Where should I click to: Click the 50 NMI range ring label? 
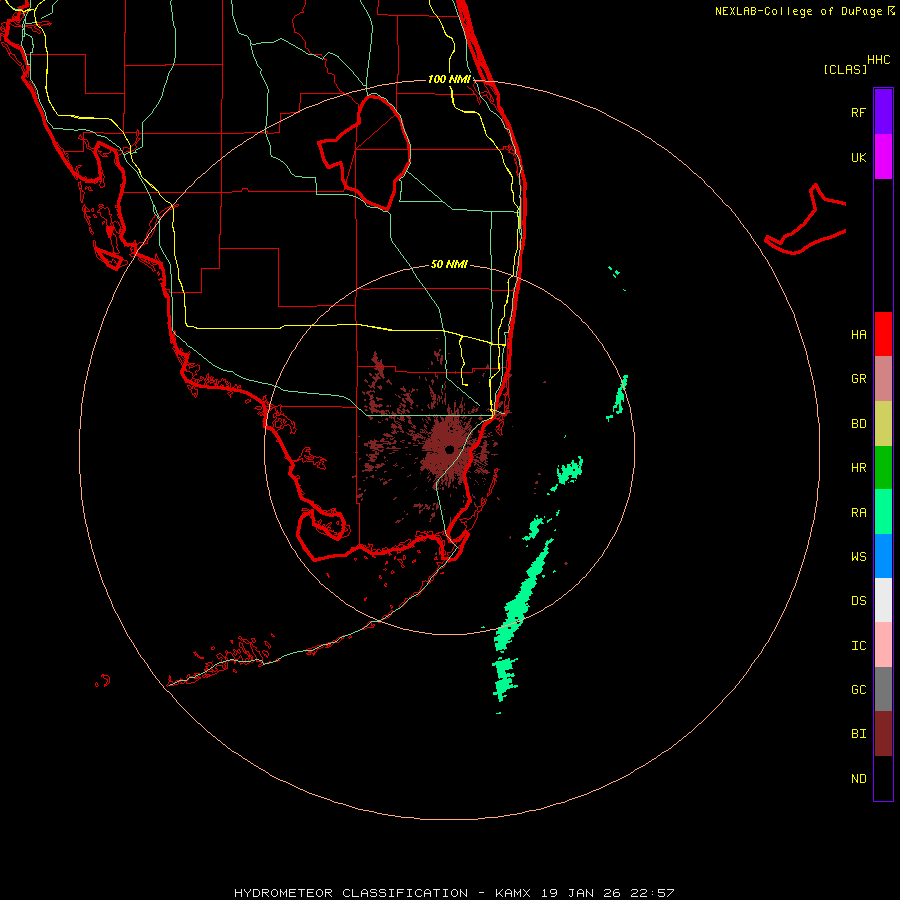coord(449,264)
